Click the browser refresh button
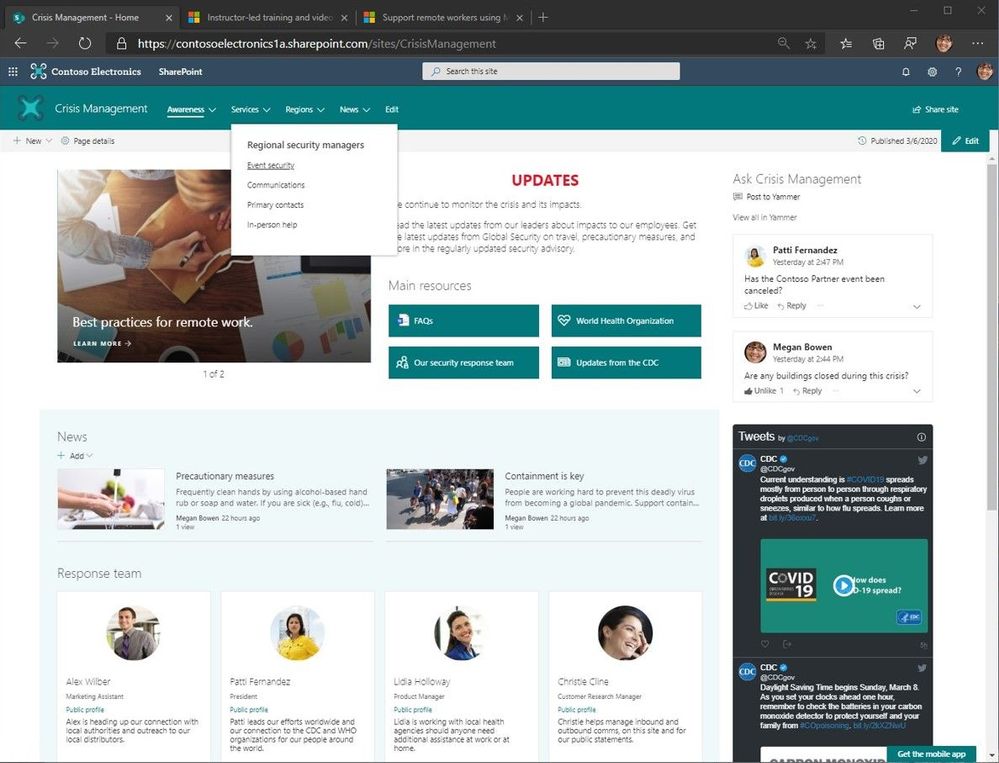The height and width of the screenshot is (763, 999). pyautogui.click(x=84, y=44)
